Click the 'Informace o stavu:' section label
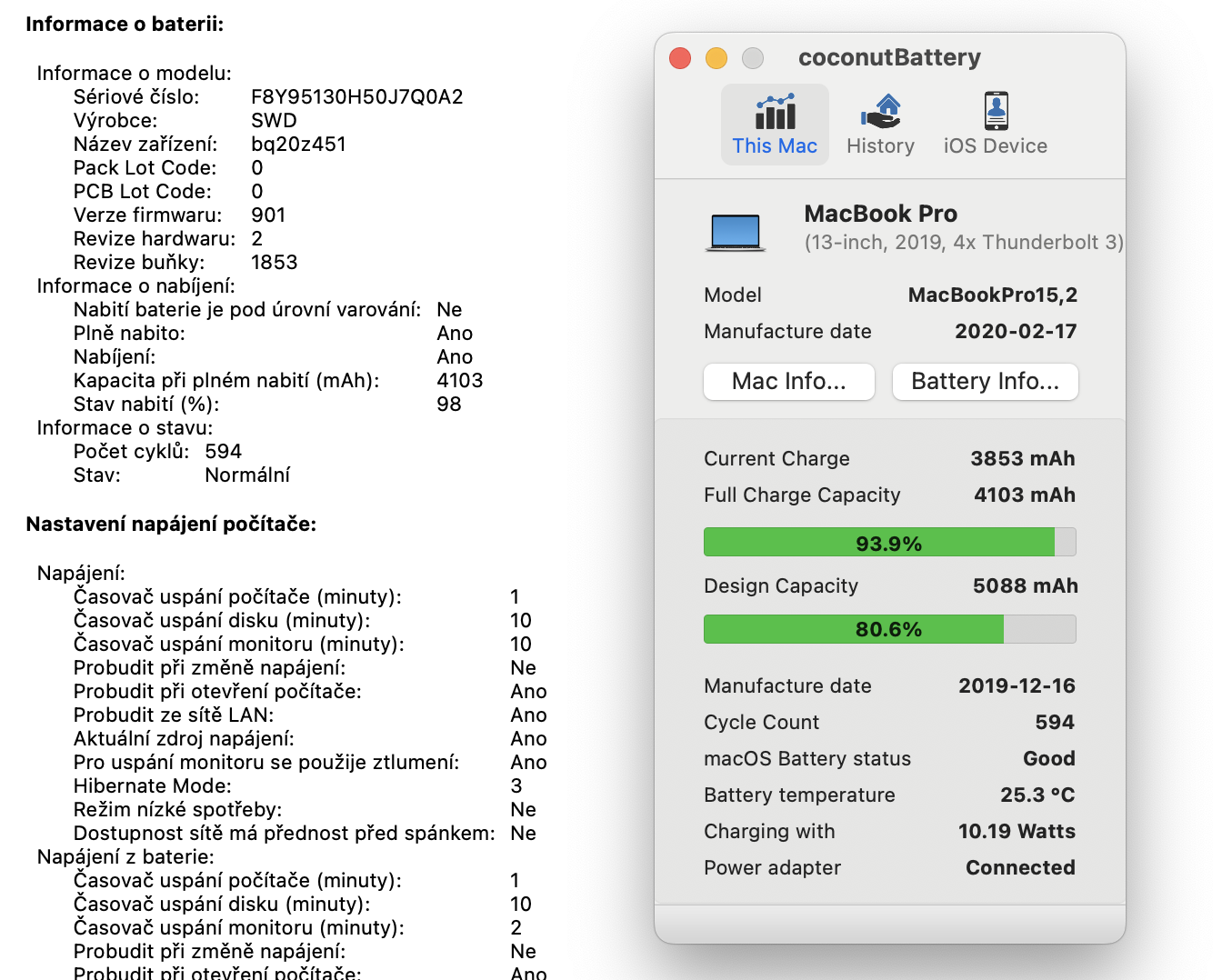Image resolution: width=1222 pixels, height=980 pixels. (x=125, y=428)
